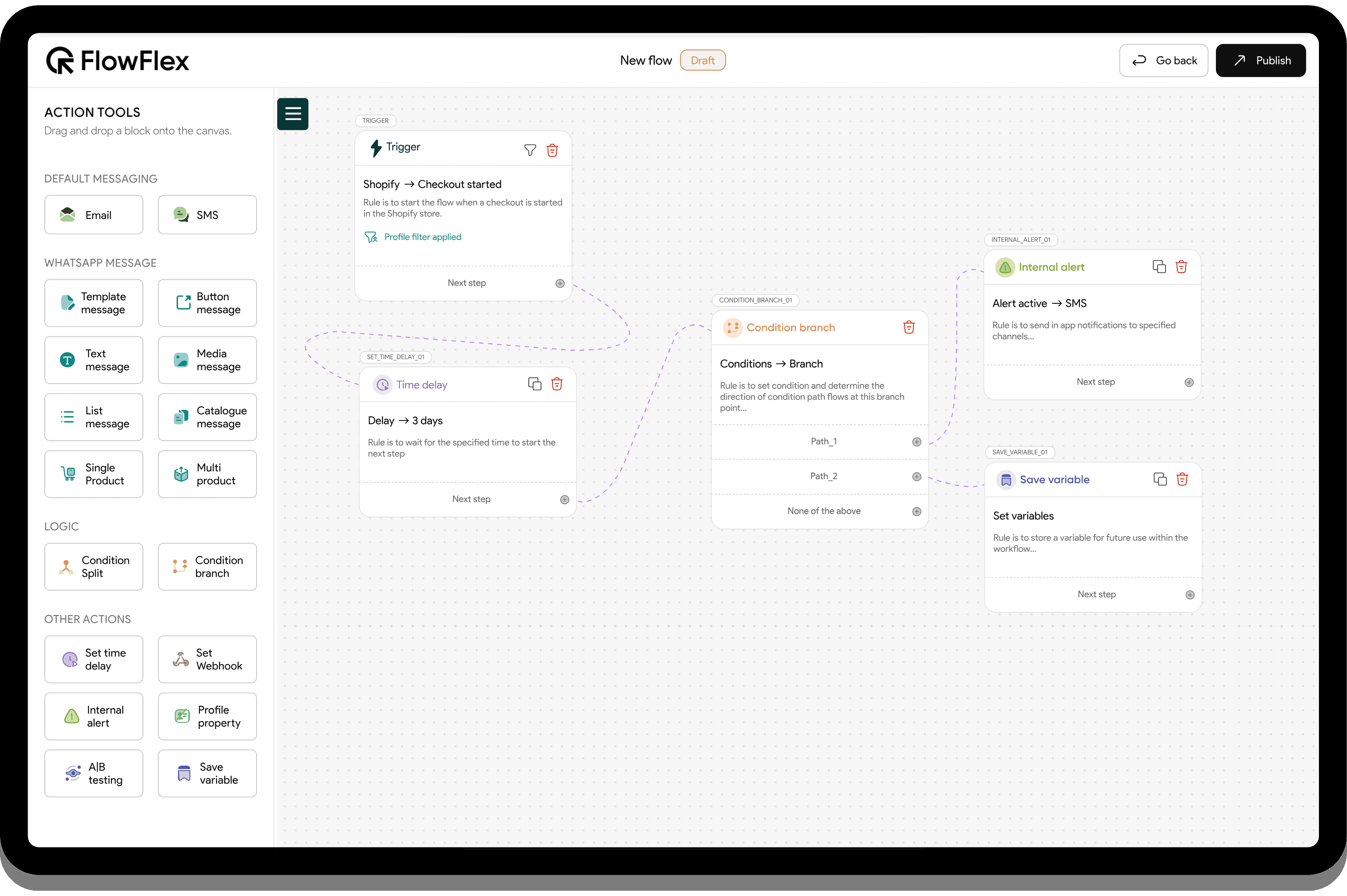1347x896 pixels.
Task: Click the Go back button top-right
Action: [1162, 60]
